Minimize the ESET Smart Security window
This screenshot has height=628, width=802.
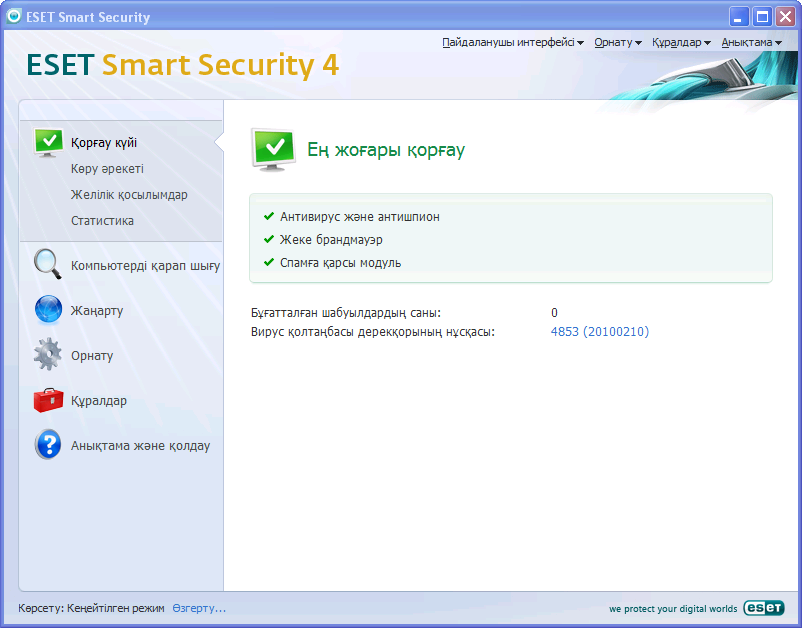click(738, 17)
